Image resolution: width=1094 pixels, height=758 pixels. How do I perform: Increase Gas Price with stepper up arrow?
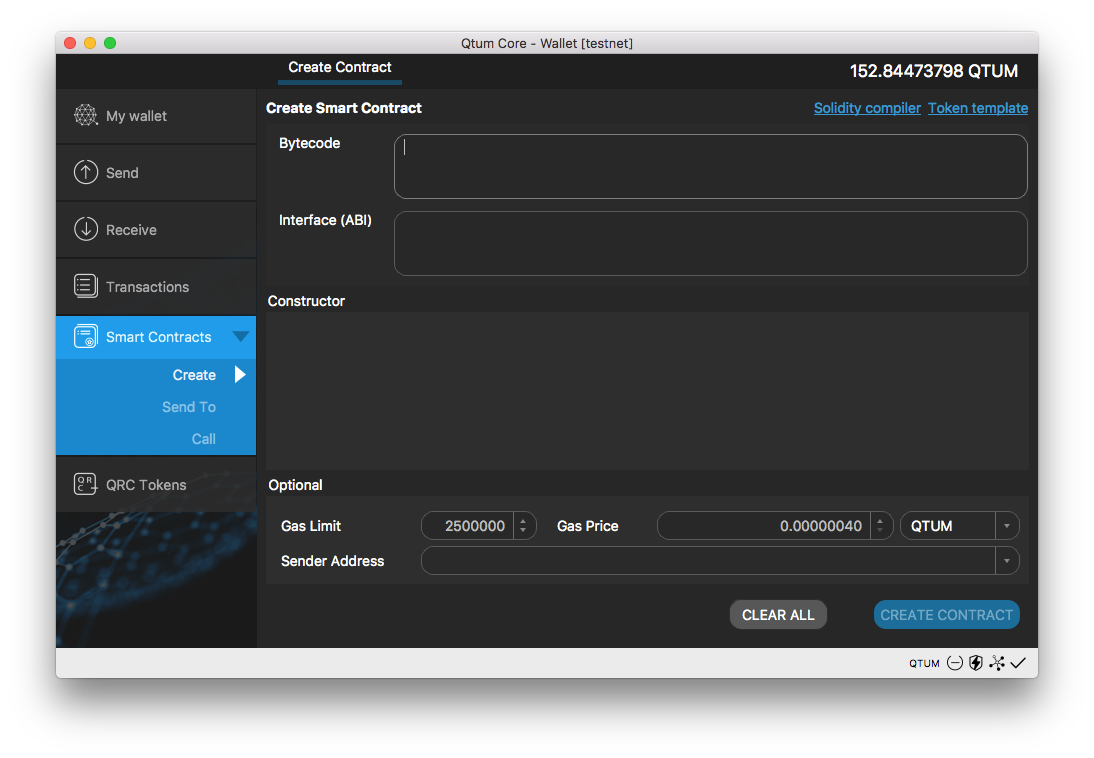tap(880, 521)
